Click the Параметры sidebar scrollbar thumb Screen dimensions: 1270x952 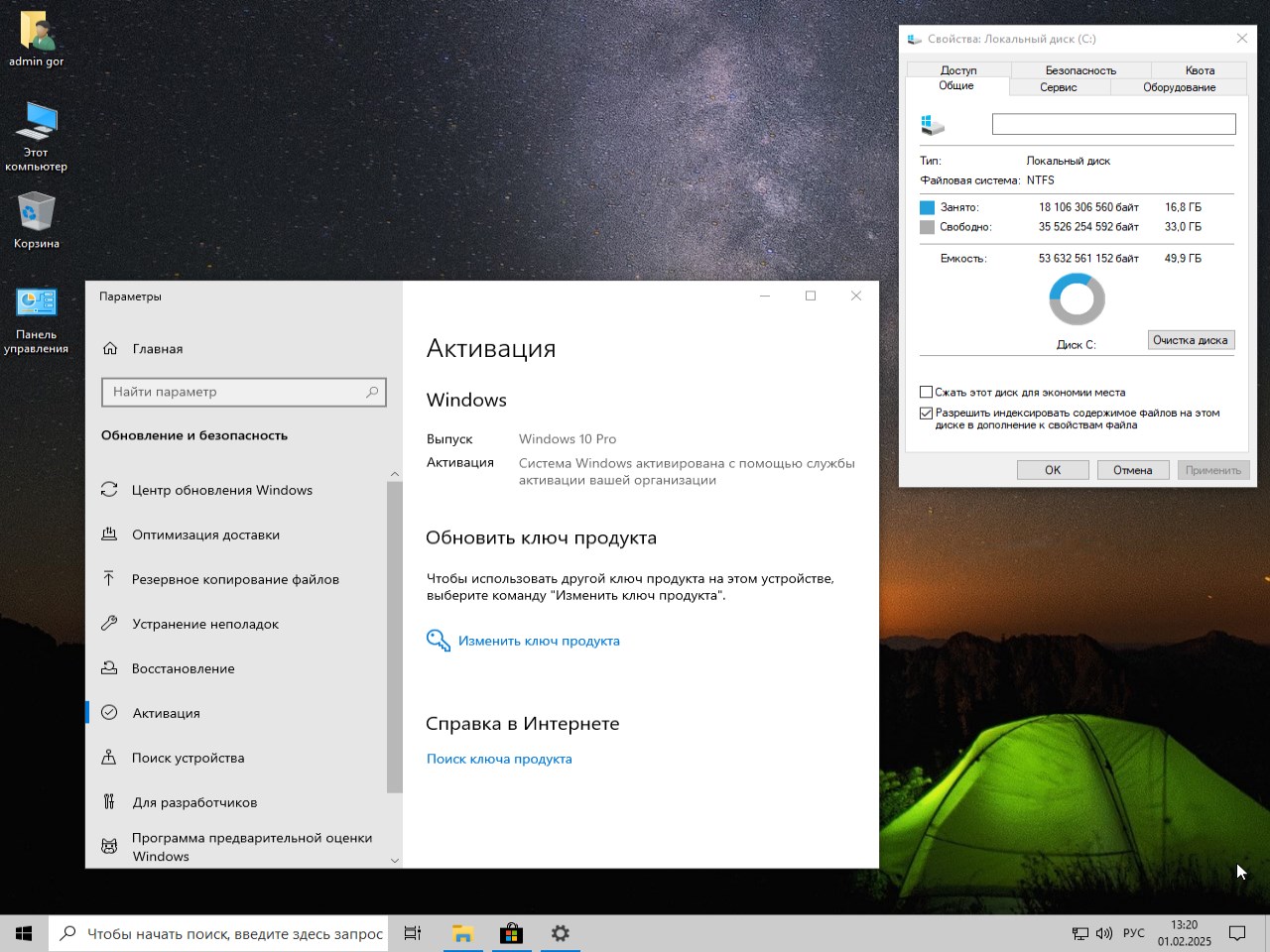[395, 638]
